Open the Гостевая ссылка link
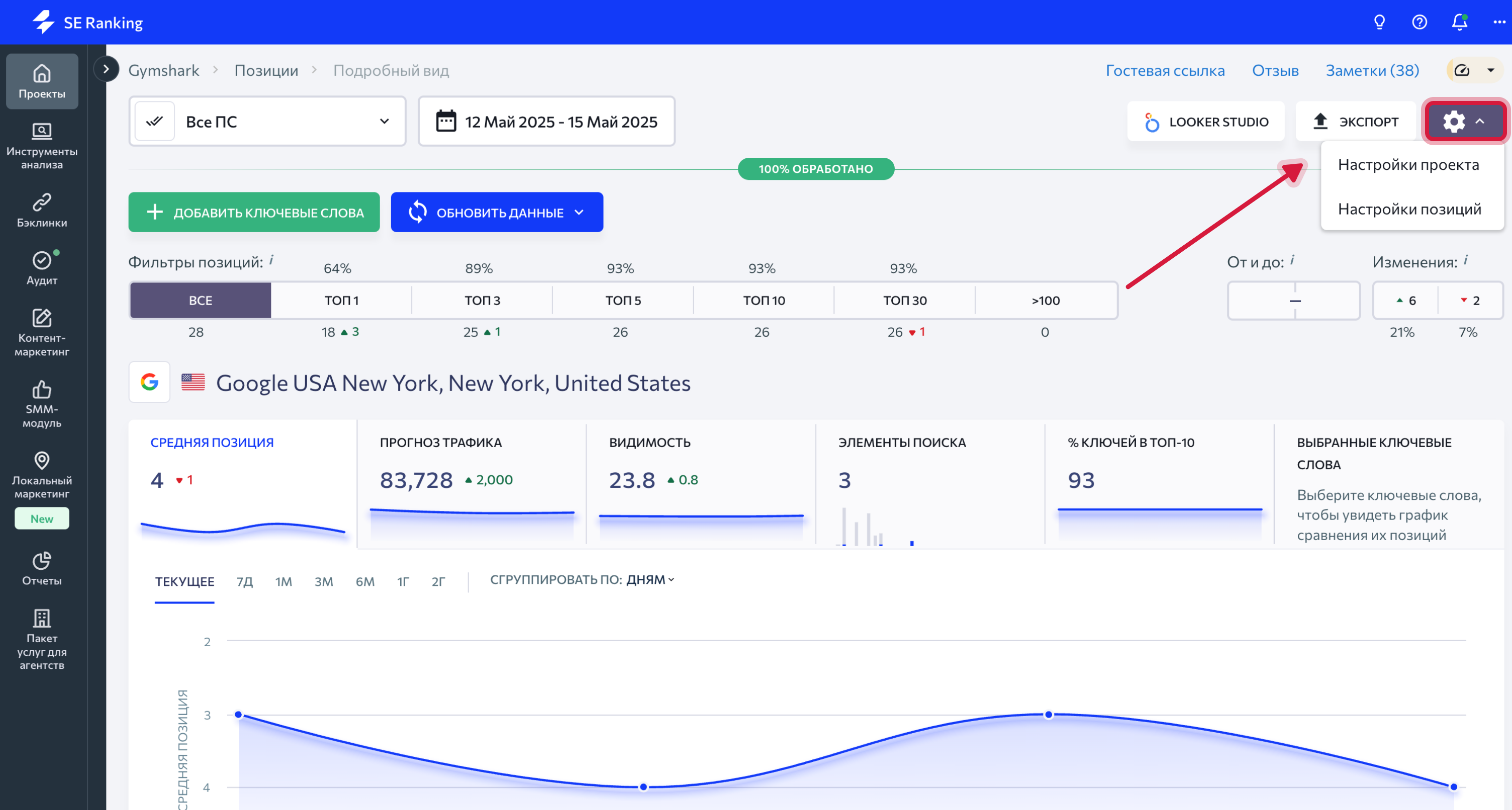Image resolution: width=1512 pixels, height=810 pixels. click(1165, 70)
